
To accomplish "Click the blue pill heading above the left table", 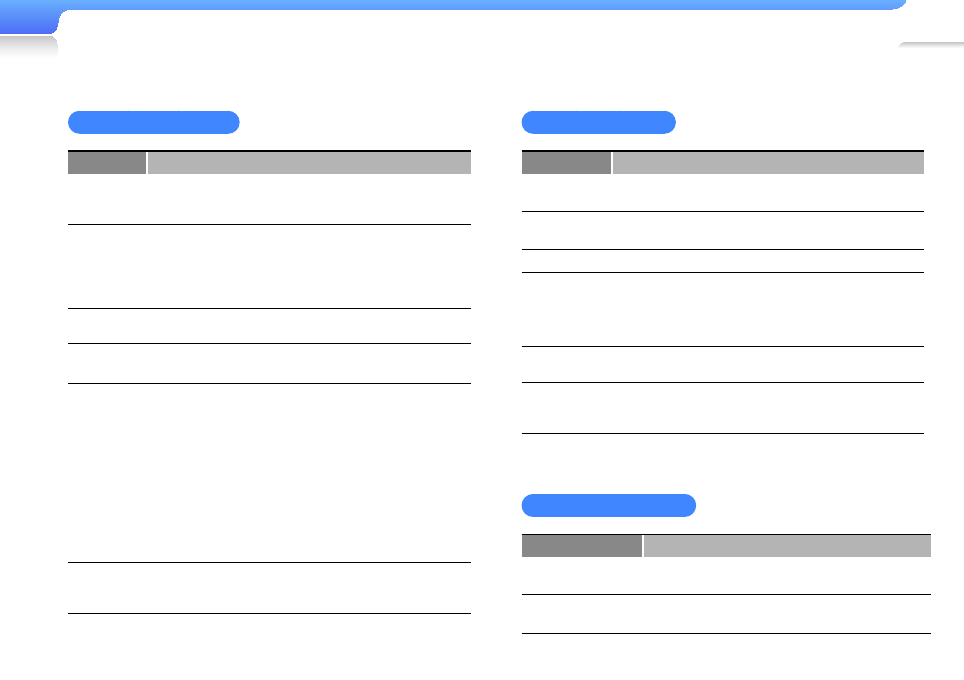I will point(153,123).
